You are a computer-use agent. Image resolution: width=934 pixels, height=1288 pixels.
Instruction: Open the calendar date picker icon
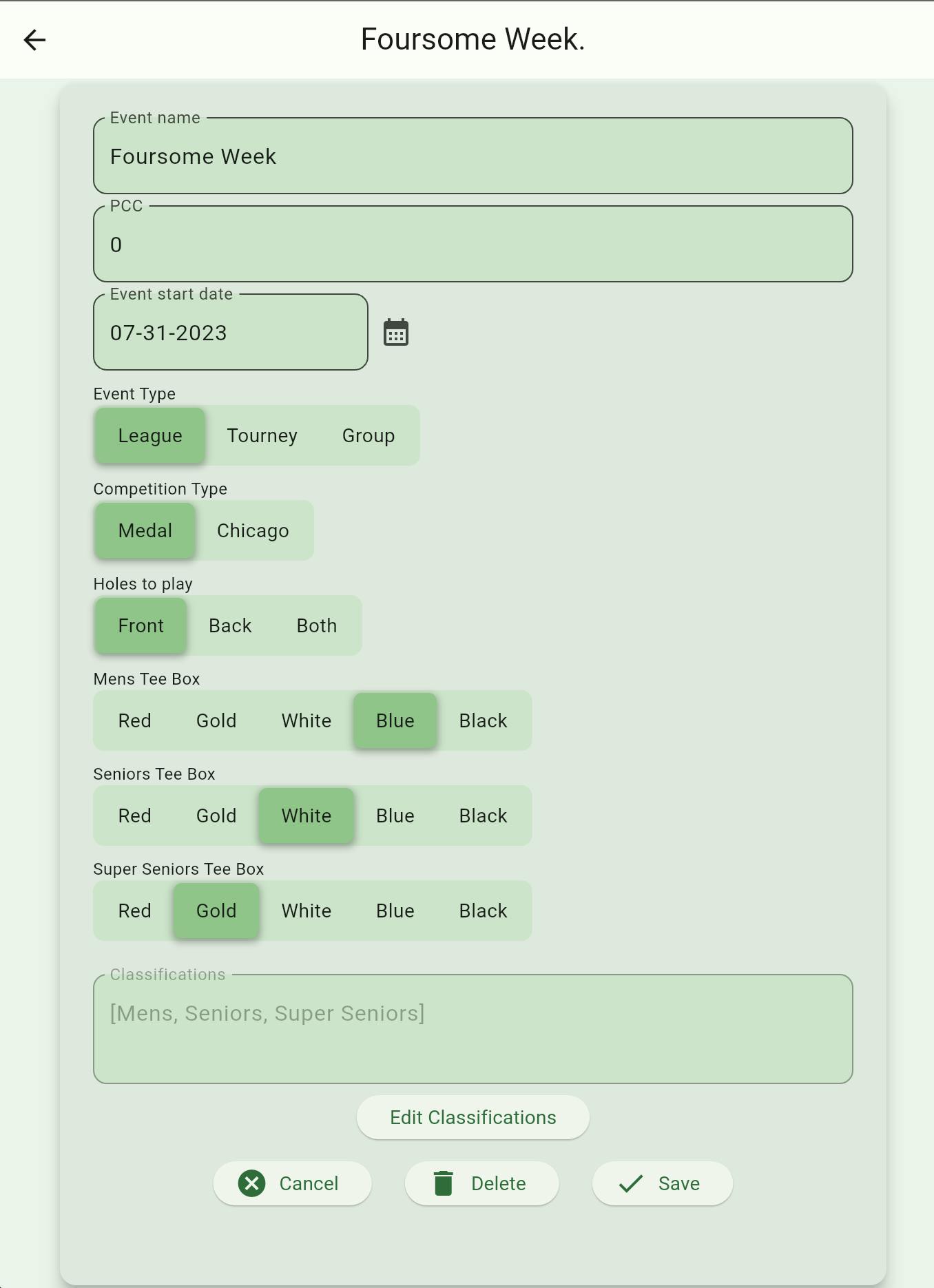(396, 333)
